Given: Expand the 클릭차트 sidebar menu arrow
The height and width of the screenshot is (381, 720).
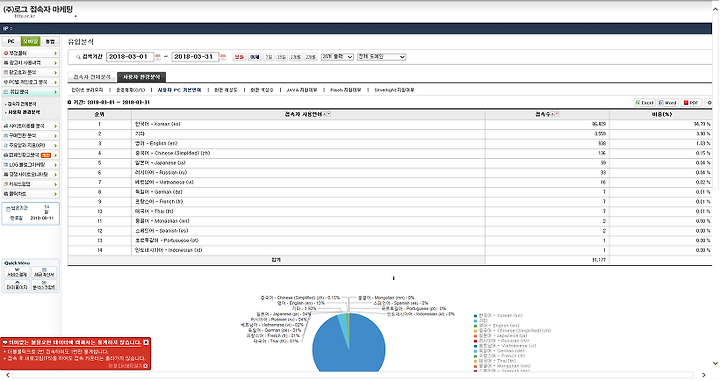Looking at the screenshot, I should [56, 194].
